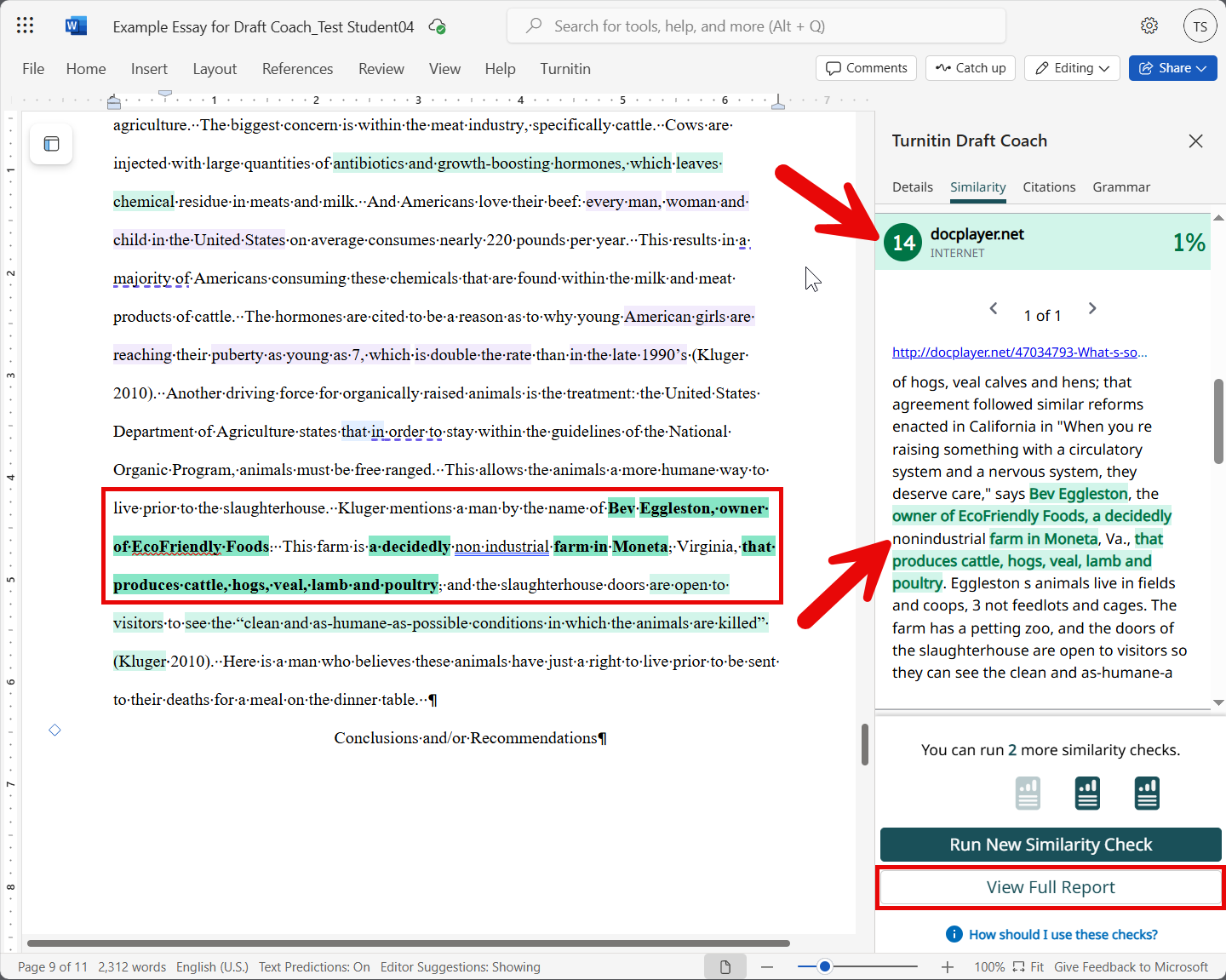Viewport: 1226px width, 980px height.
Task: Click Give Feedback to Microsoft
Action: (x=1131, y=967)
